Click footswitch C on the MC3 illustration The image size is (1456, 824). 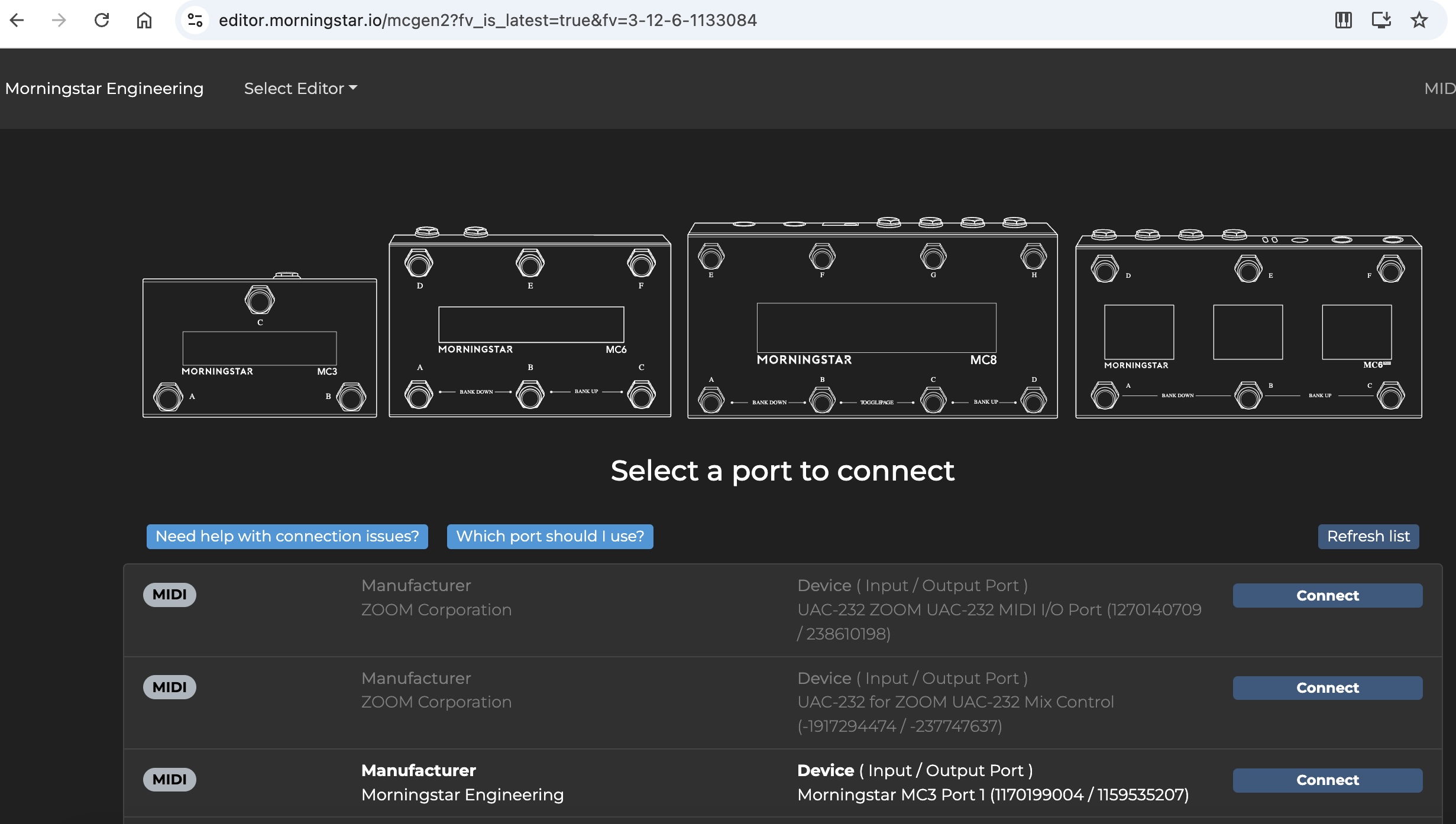260,300
